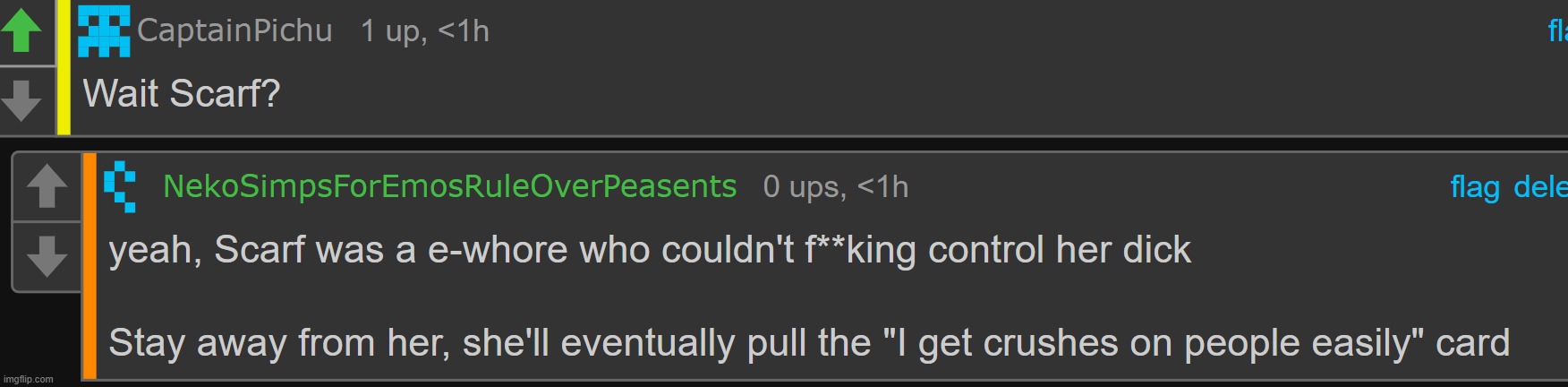Flag the NekoSimpsForEmosRuleOverPeasents reply
Screen dimensions: 1568x387
click(x=1474, y=187)
